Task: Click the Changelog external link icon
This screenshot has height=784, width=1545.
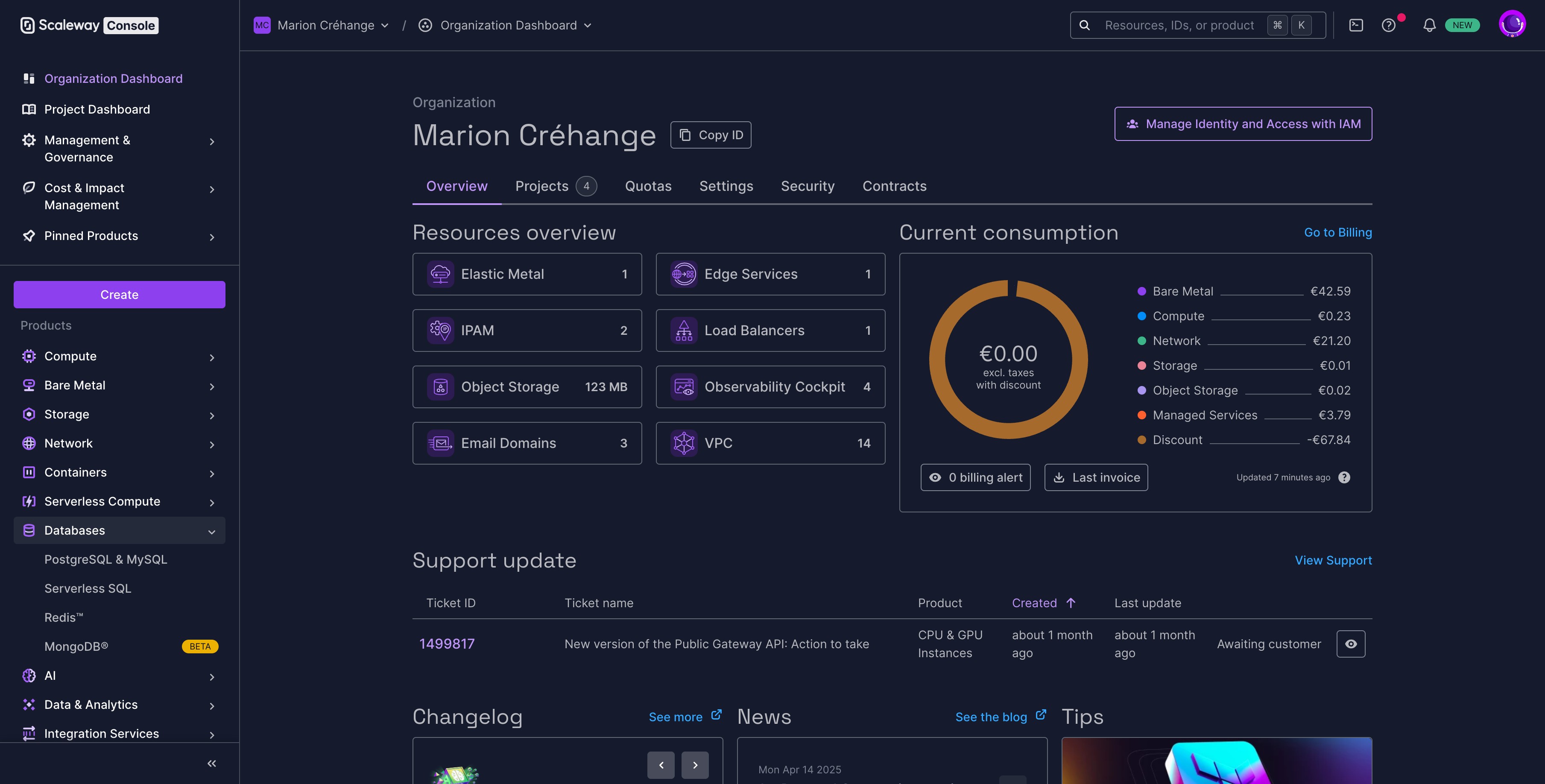Action: click(716, 715)
